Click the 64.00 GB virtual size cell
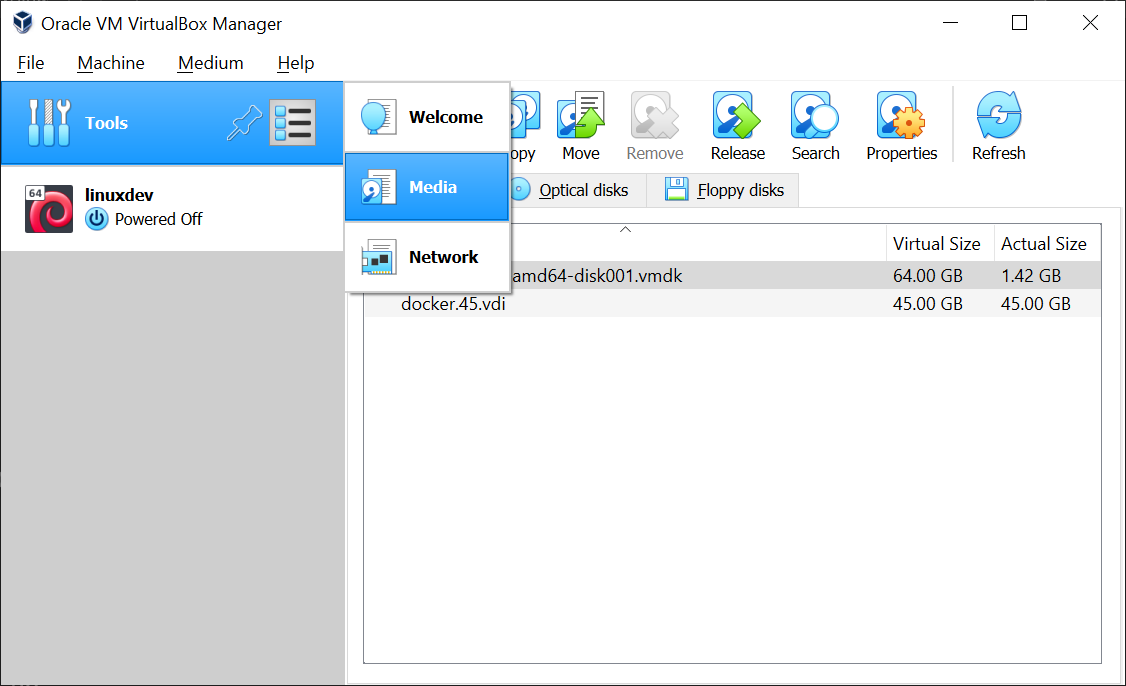 point(927,276)
